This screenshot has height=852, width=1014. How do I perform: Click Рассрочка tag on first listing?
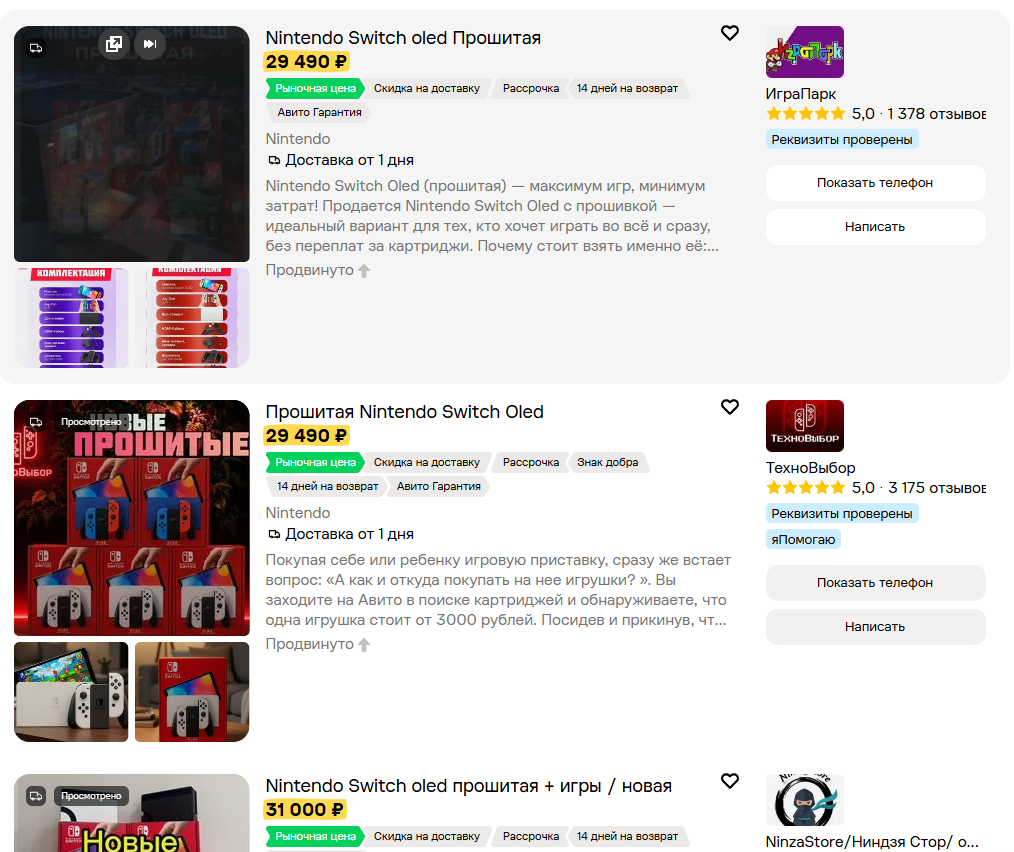tap(531, 89)
